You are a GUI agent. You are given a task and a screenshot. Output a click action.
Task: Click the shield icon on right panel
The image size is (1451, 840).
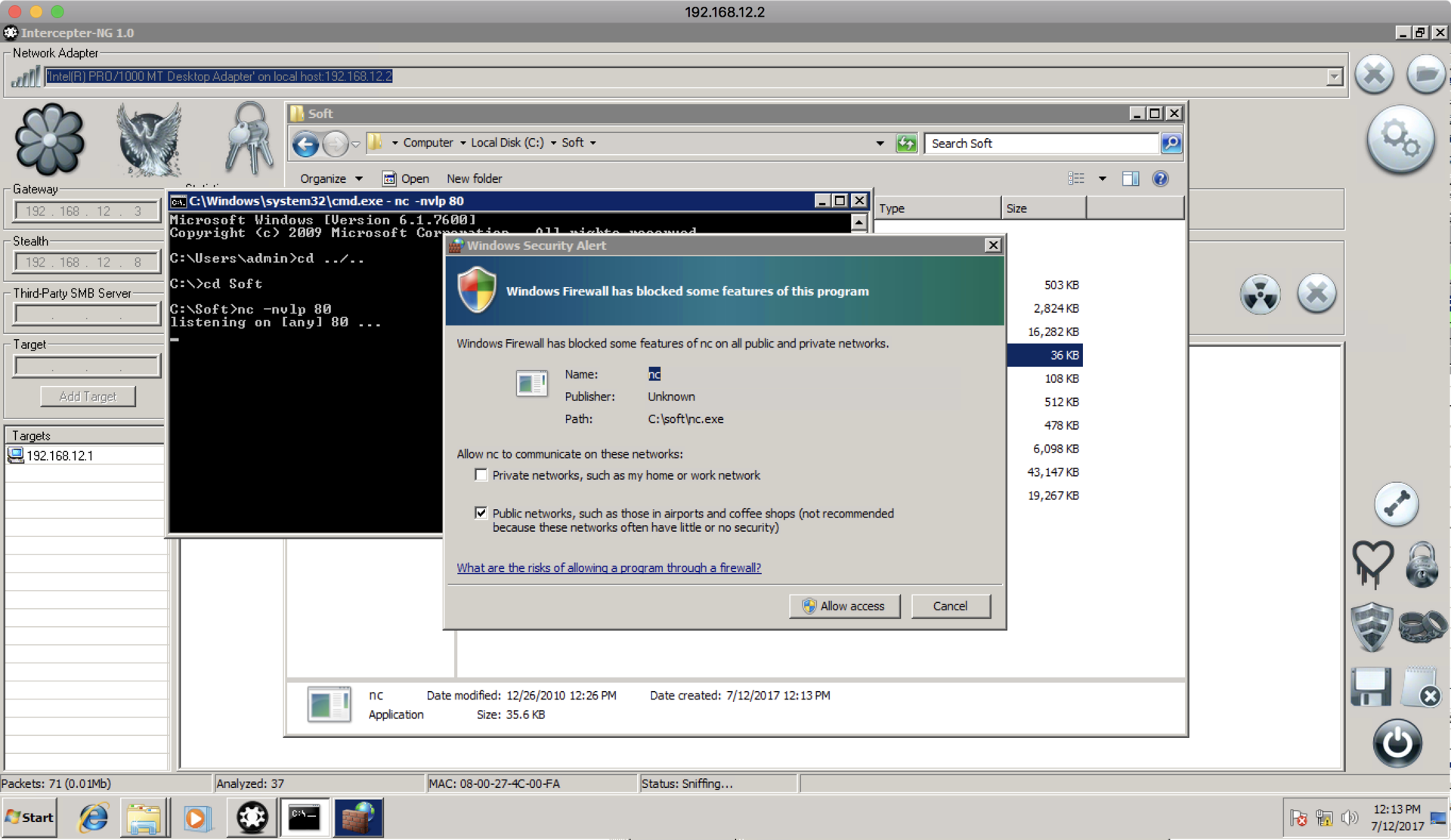pyautogui.click(x=1372, y=626)
